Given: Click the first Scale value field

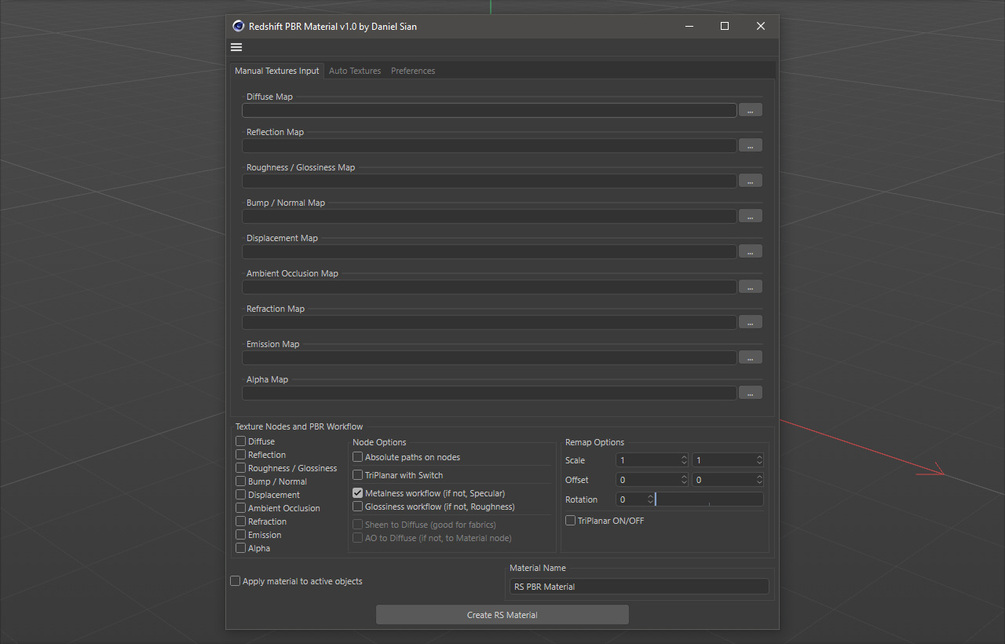Looking at the screenshot, I should point(647,460).
